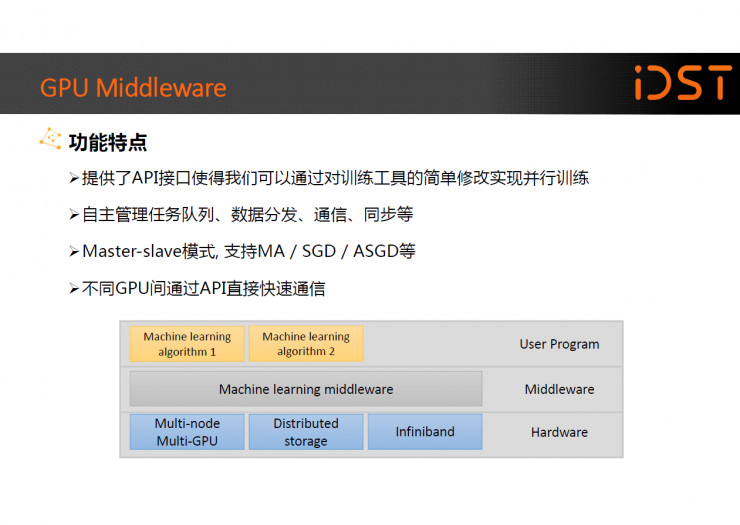This screenshot has width=740, height=525.
Task: Click the Master-slave模式 bullet line
Action: 242,251
